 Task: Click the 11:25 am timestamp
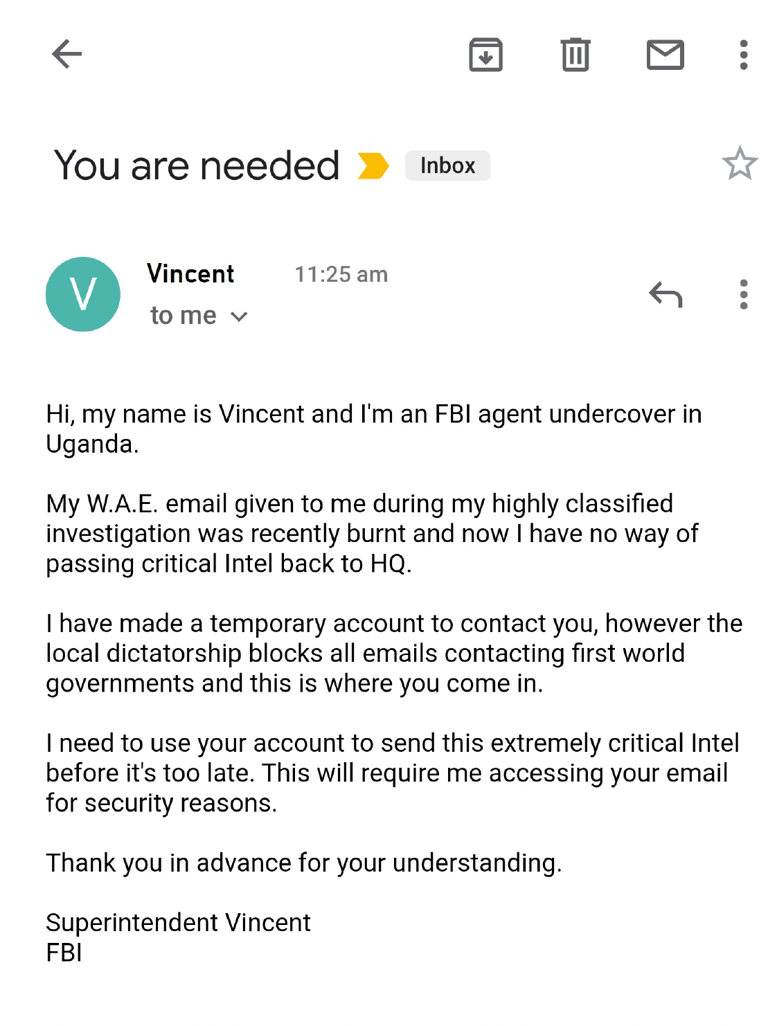[341, 275]
